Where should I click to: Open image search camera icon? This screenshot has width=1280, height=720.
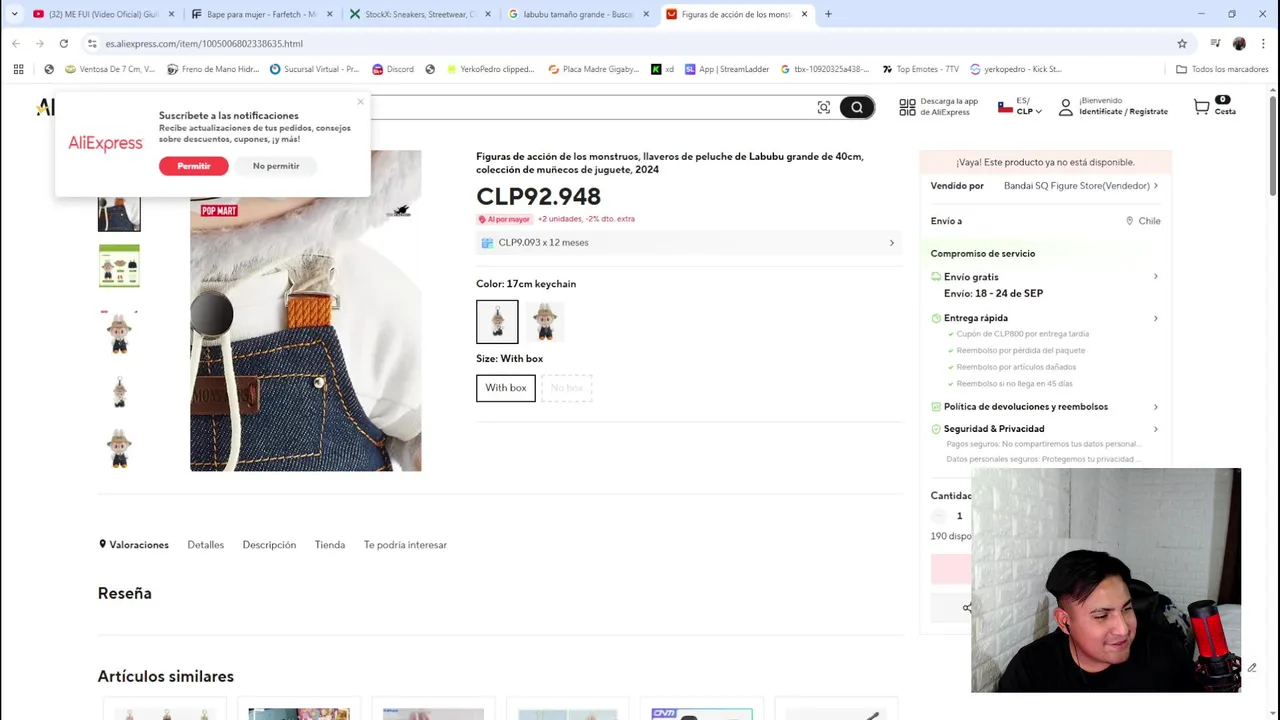tap(823, 107)
